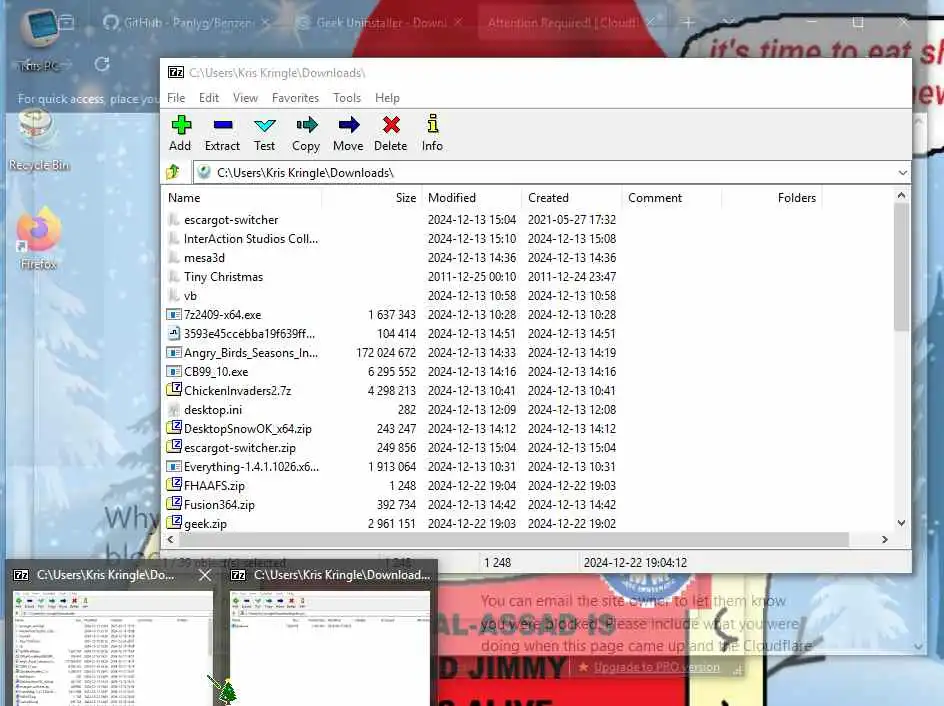The image size is (944, 706).
Task: Click horizontal scrollbar right arrow
Action: coord(884,539)
